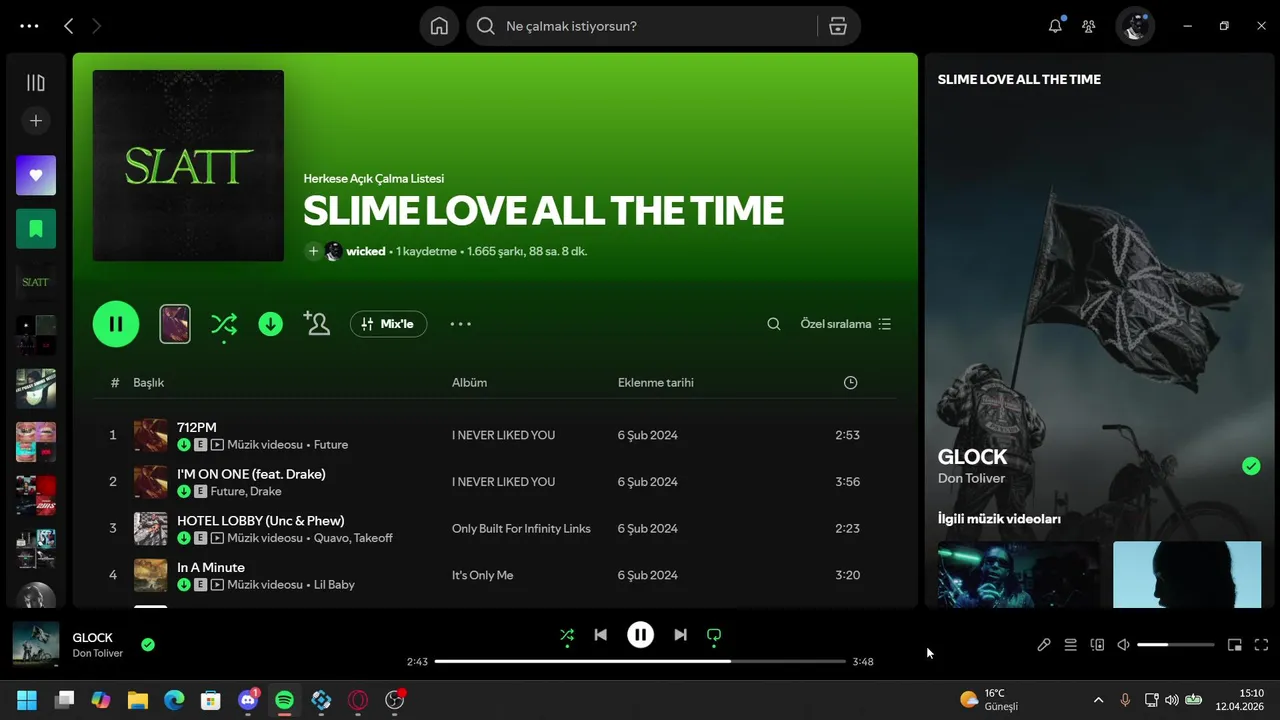Select the 712PM track title

coord(197,427)
